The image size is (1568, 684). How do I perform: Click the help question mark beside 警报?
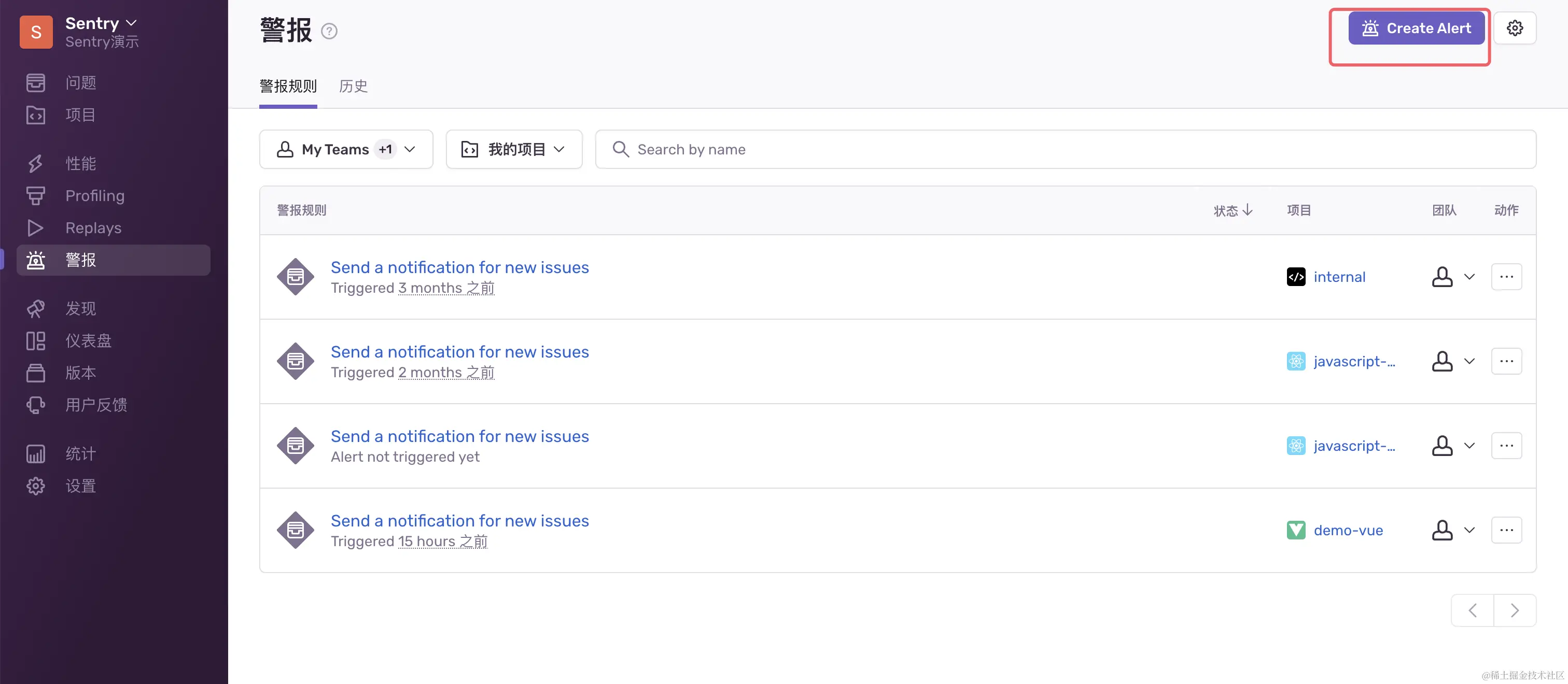coord(329,31)
